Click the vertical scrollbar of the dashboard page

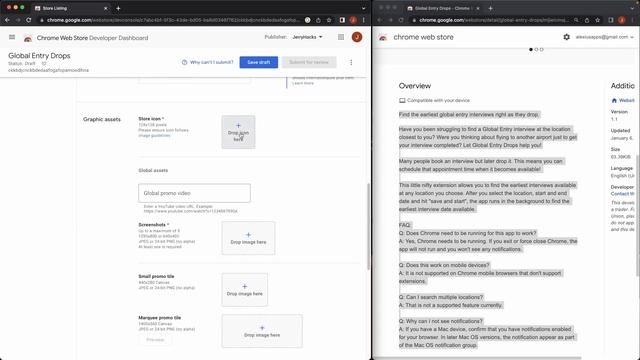point(369,227)
